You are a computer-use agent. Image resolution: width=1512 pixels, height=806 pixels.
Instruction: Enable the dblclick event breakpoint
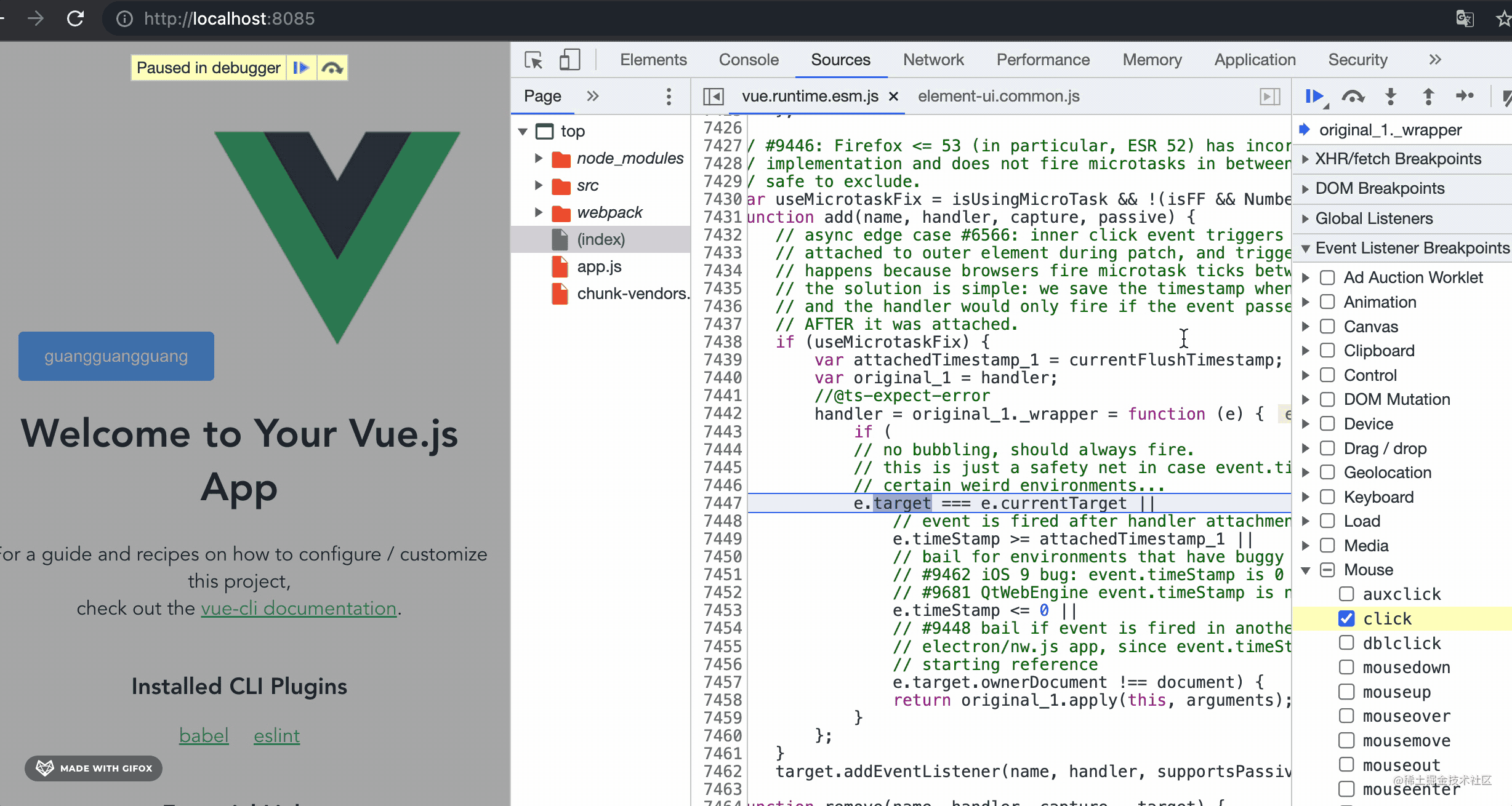[x=1346, y=643]
